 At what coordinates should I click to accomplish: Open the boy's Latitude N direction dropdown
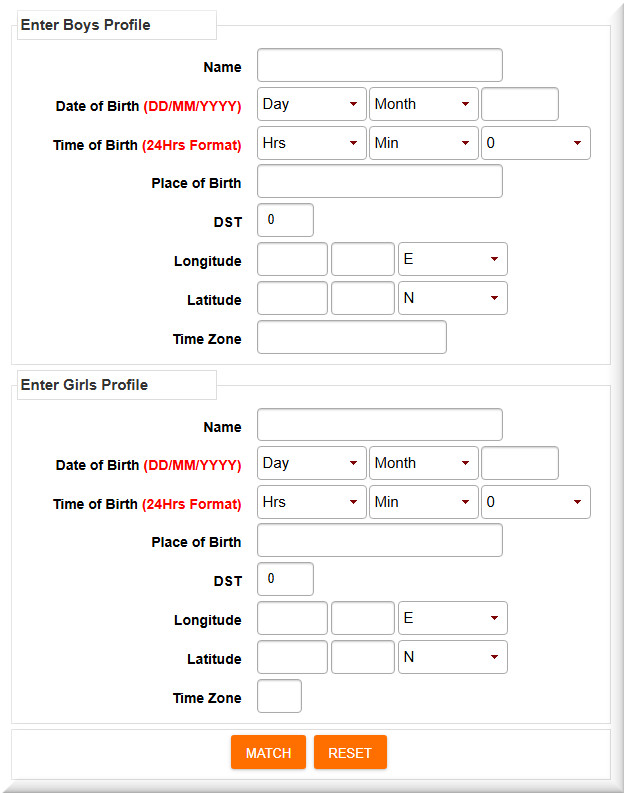tap(452, 298)
